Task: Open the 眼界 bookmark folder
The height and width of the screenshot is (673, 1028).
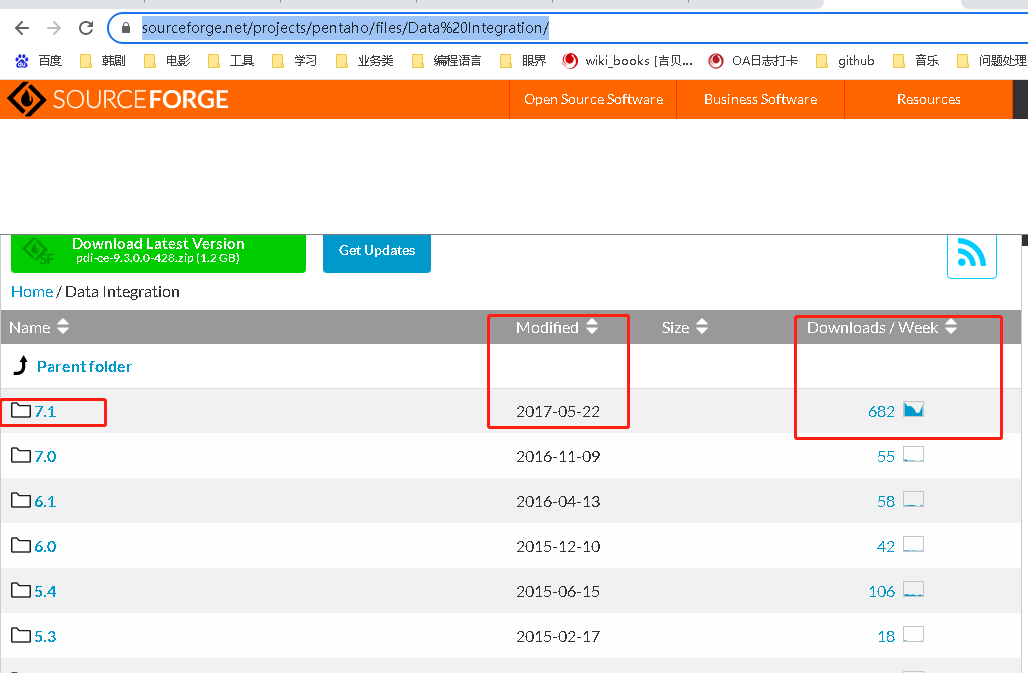Action: click(523, 61)
